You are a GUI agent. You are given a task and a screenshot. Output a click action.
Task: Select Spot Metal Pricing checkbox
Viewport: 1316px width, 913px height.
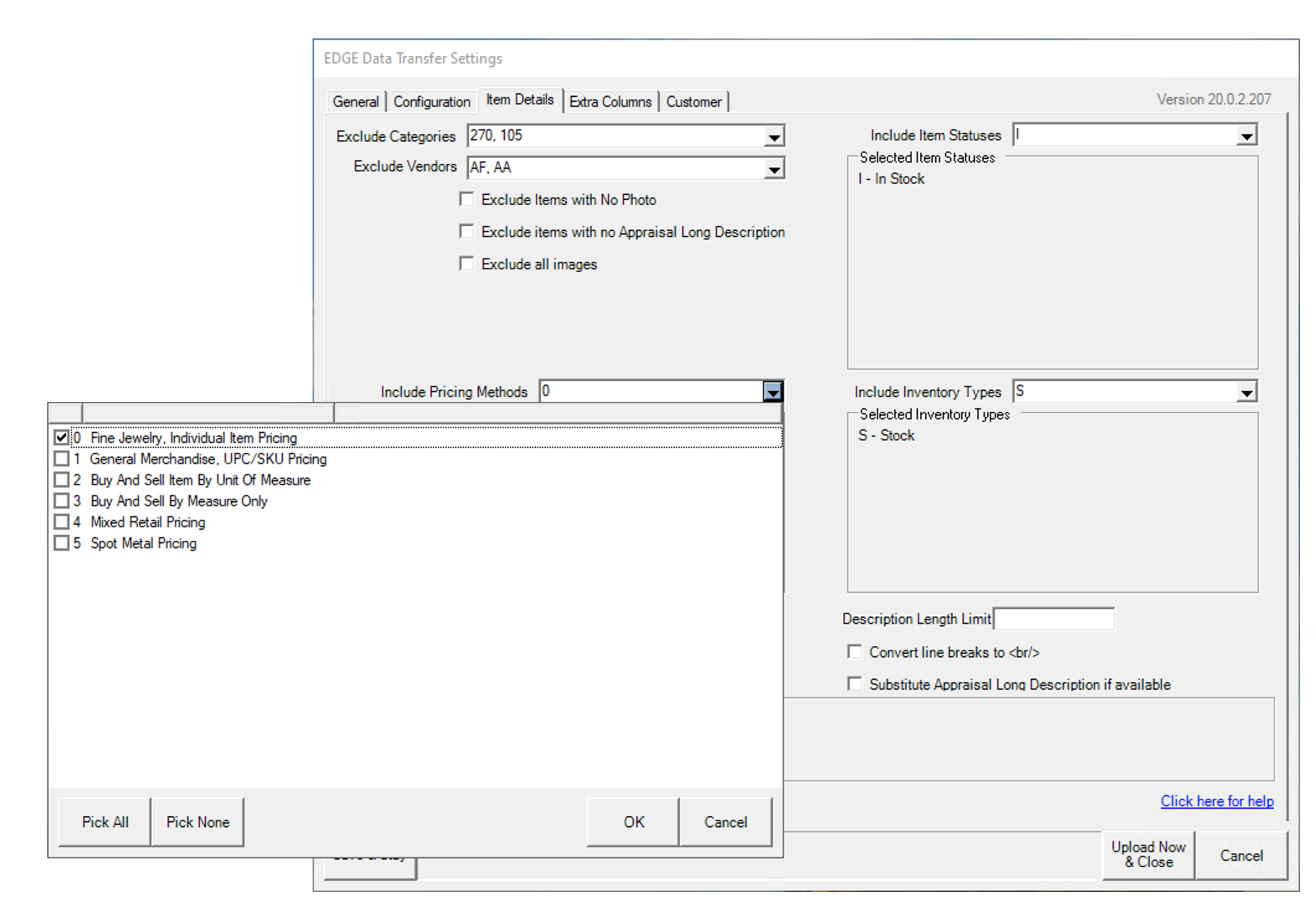(61, 543)
